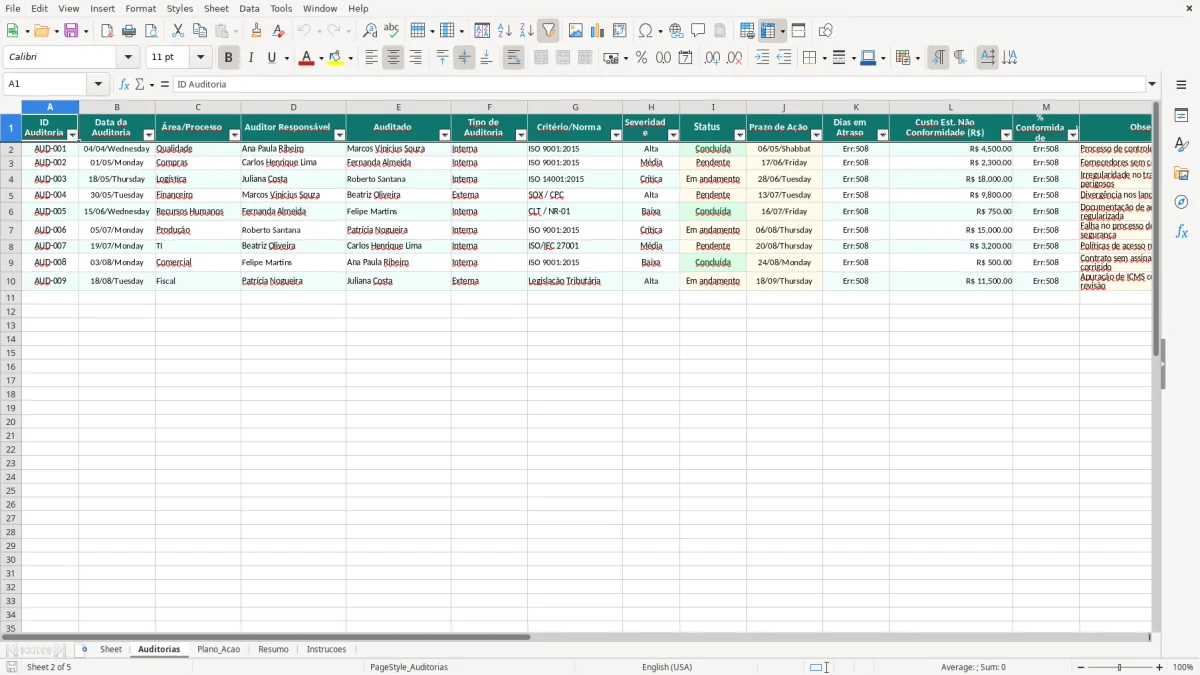Cut the selection with the scissors icon
Screen dimensions: 1200x675
pos(178,31)
